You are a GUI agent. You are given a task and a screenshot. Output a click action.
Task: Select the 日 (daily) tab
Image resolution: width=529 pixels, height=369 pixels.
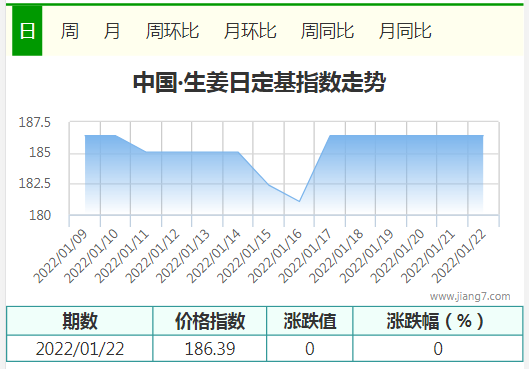(27, 31)
